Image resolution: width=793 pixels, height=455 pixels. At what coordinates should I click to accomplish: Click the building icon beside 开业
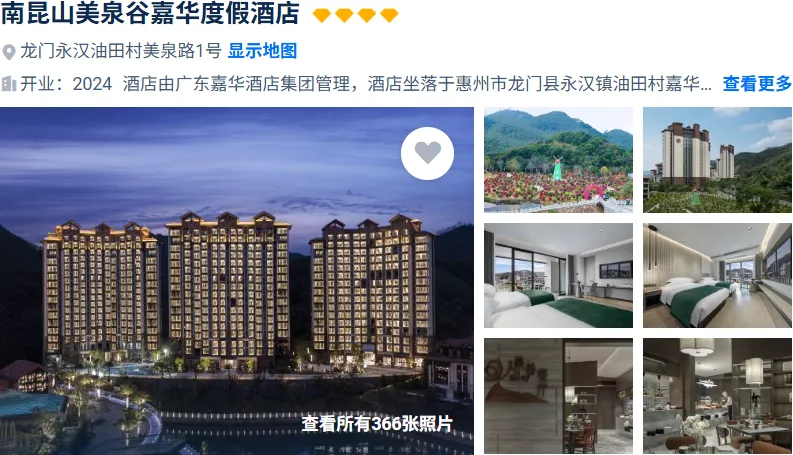[9, 83]
